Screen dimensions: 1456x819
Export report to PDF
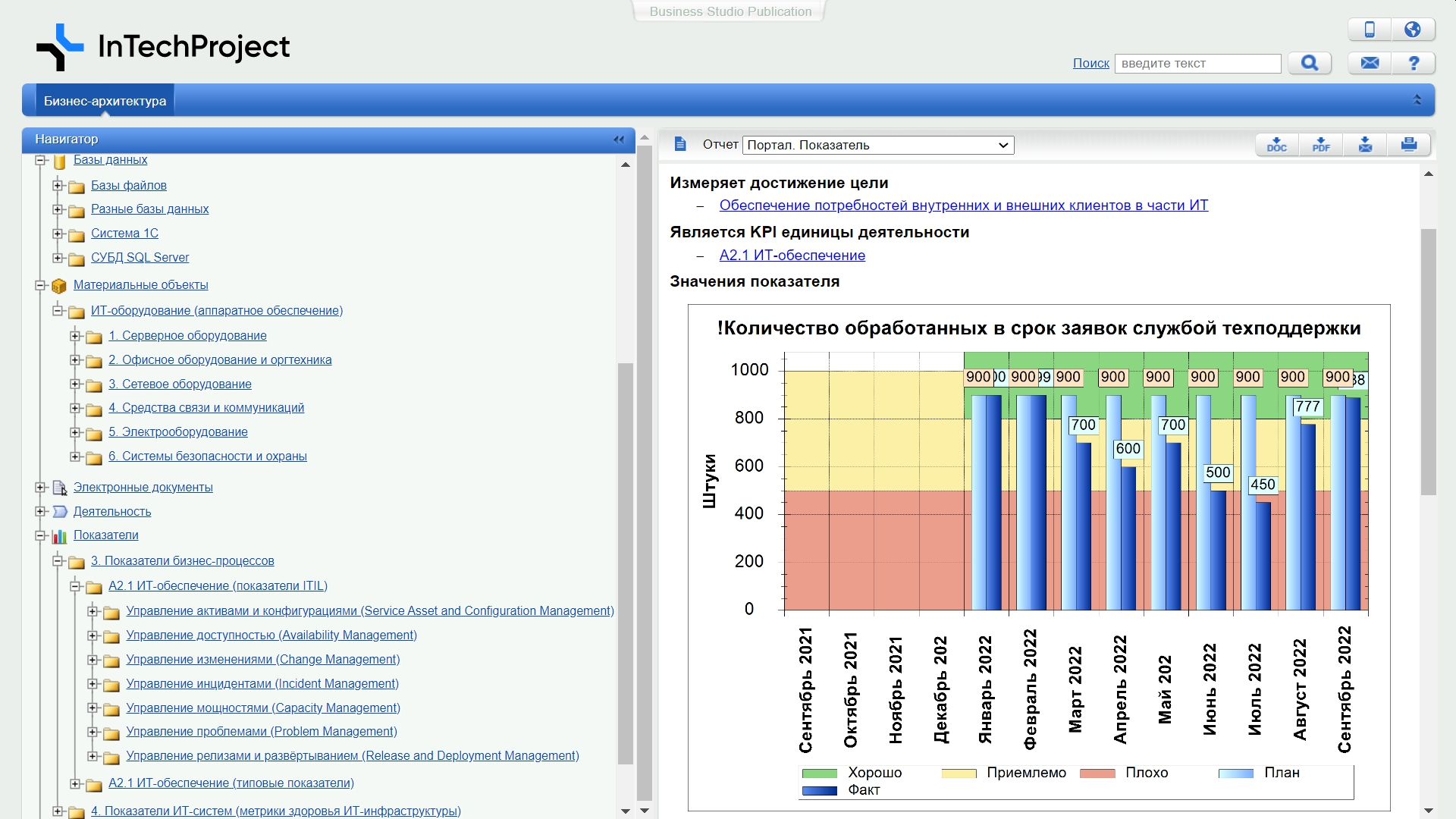pos(1321,144)
